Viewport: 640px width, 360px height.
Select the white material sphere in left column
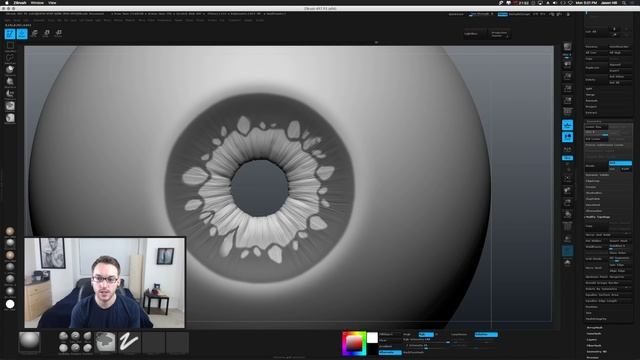[10, 304]
